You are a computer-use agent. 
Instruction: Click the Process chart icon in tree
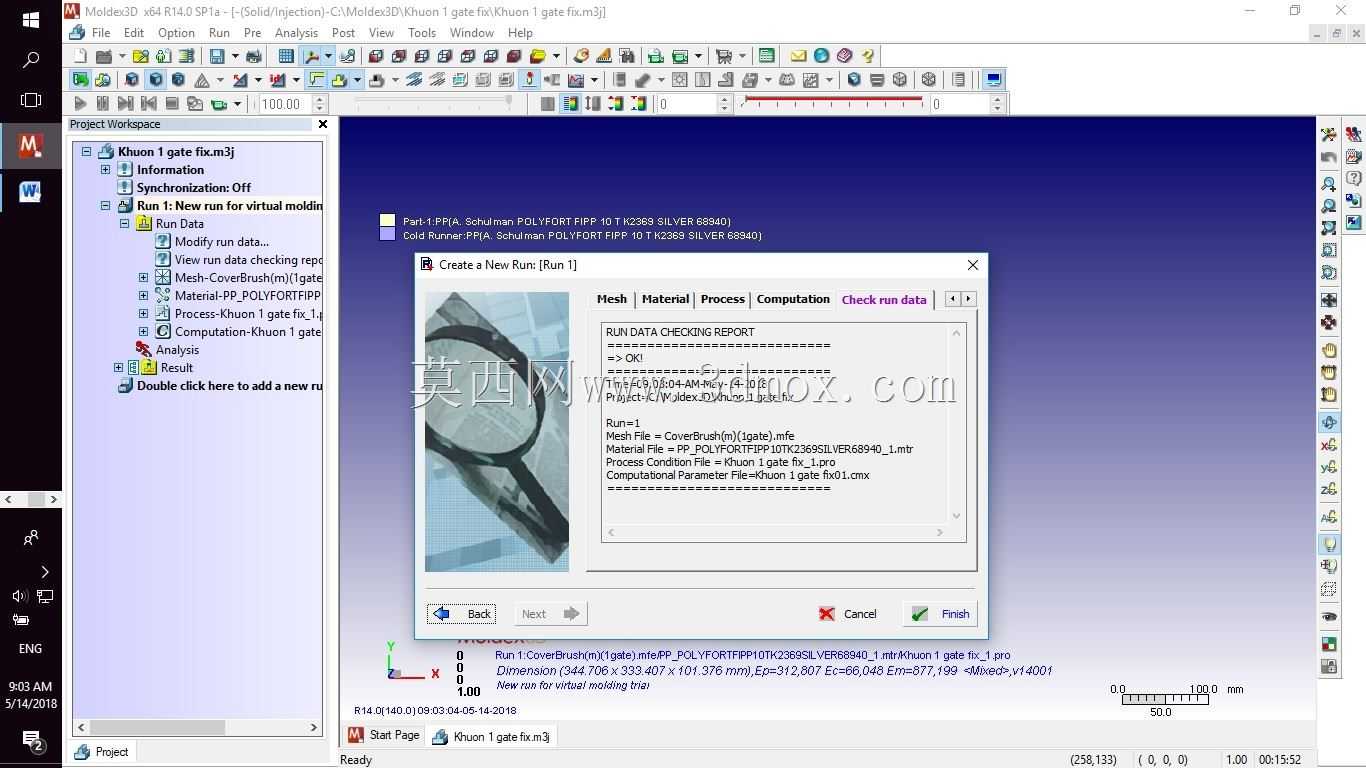[x=162, y=314]
